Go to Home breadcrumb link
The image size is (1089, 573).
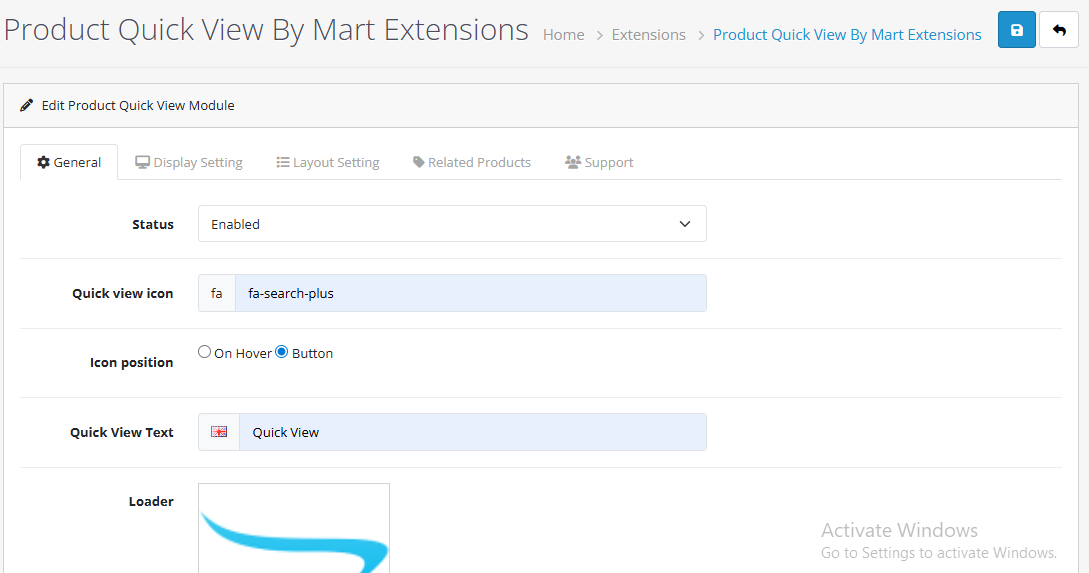click(x=563, y=35)
